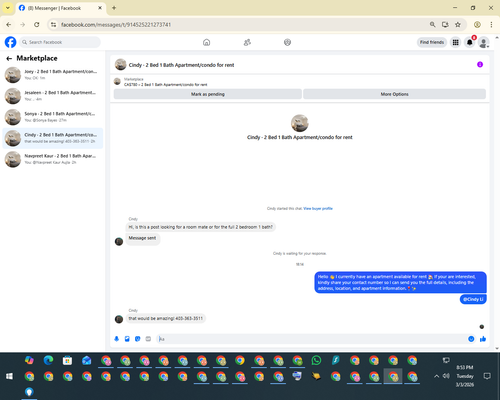Go forward in browser history
This screenshot has height=400, width=500.
click(22, 25)
